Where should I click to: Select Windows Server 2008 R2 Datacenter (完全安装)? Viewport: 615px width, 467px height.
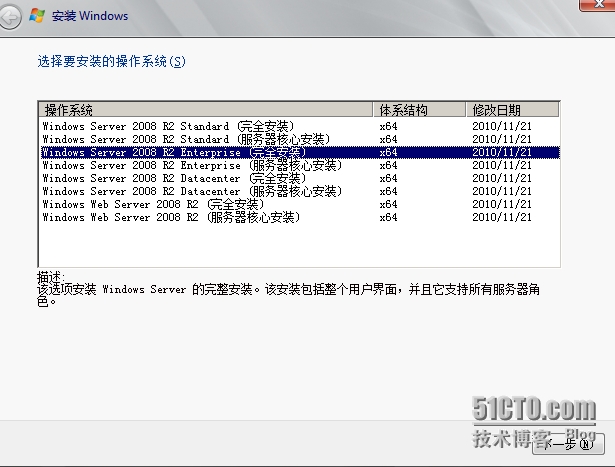(x=300, y=178)
